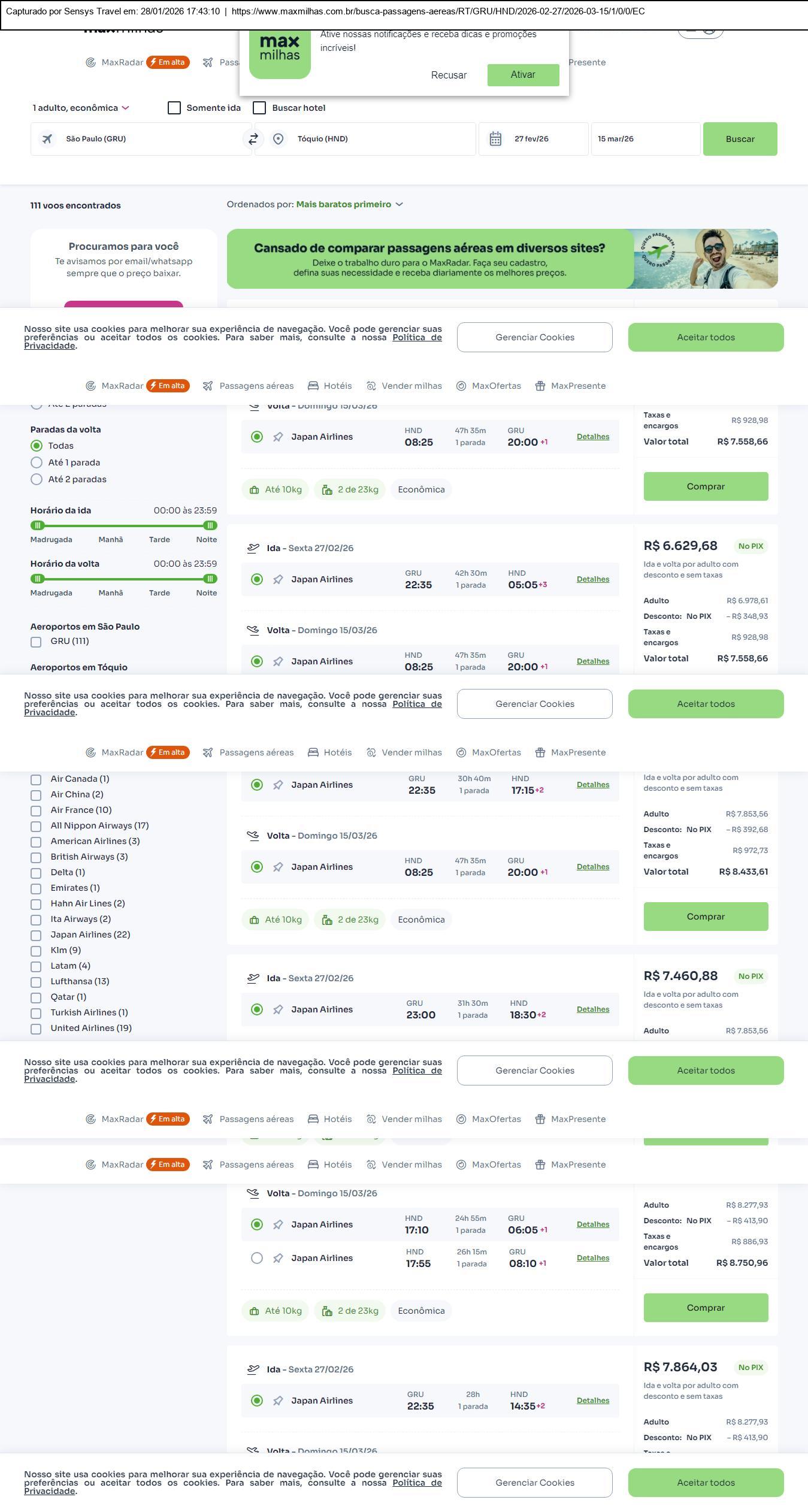Expand the Mais baratos primeiro sort dropdown

349,204
